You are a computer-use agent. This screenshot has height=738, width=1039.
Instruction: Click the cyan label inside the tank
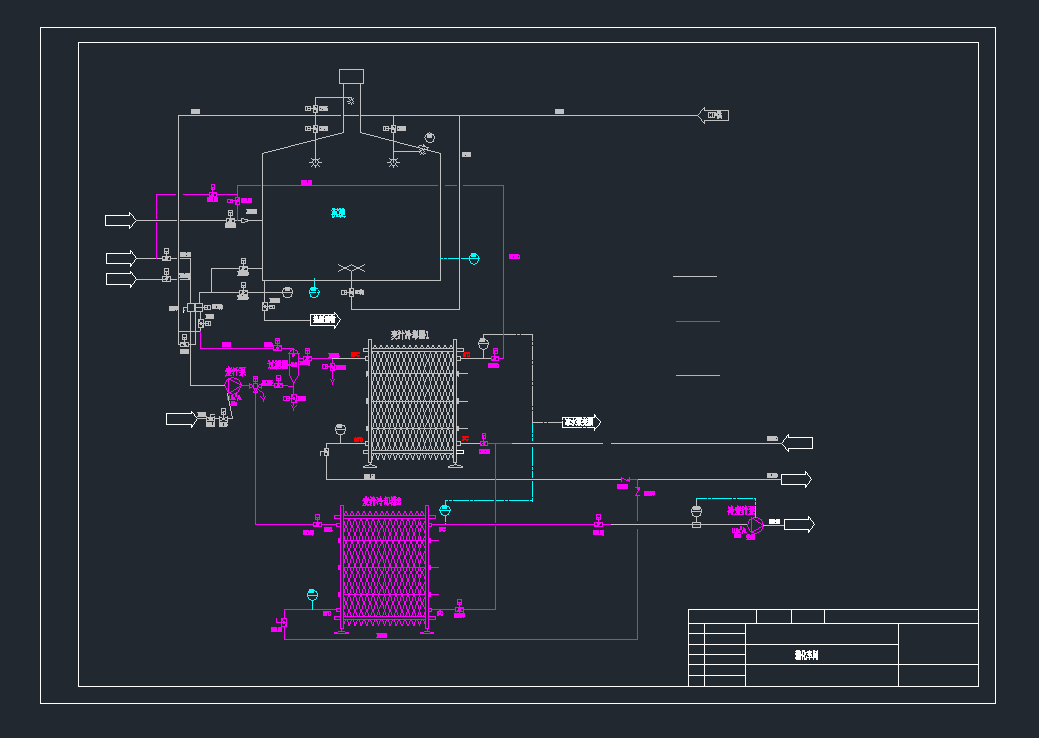pyautogui.click(x=338, y=213)
